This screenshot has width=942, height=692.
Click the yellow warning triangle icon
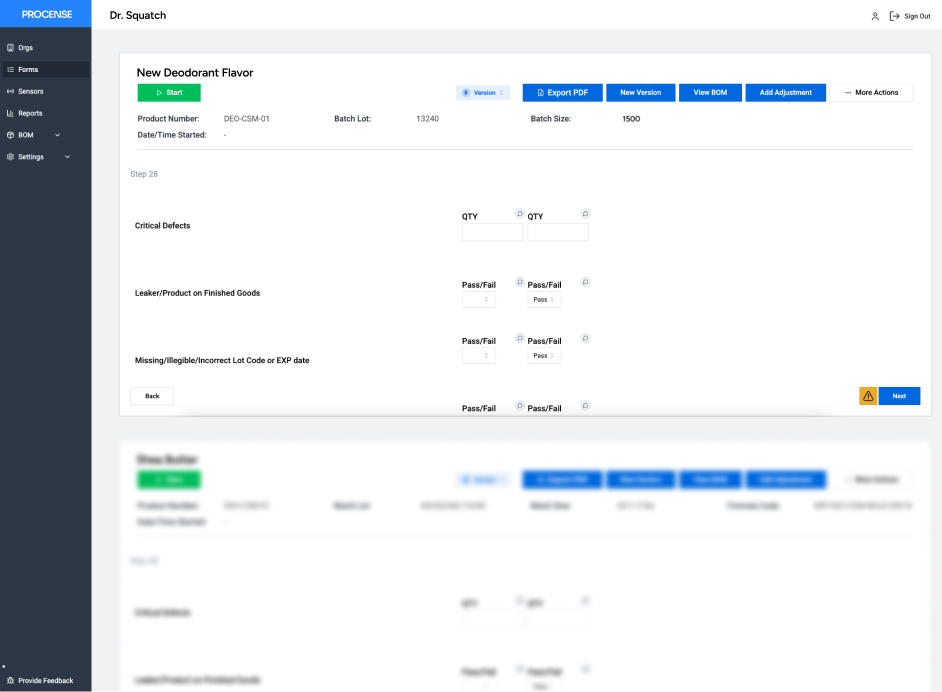pyautogui.click(x=868, y=396)
